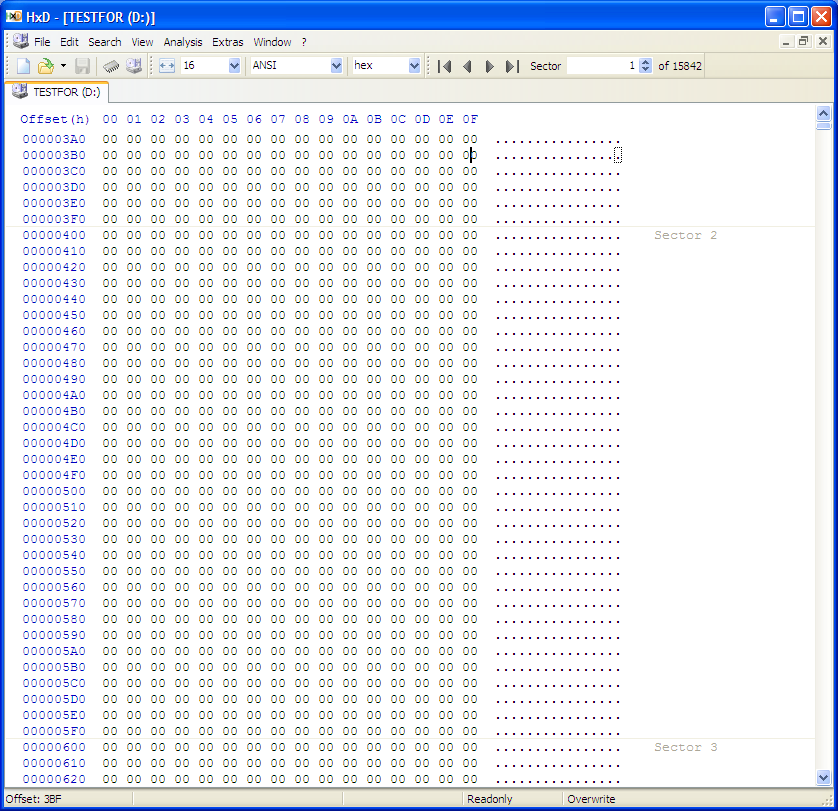Click the vertical scrollbar down arrow
This screenshot has height=811, width=838.
click(824, 778)
